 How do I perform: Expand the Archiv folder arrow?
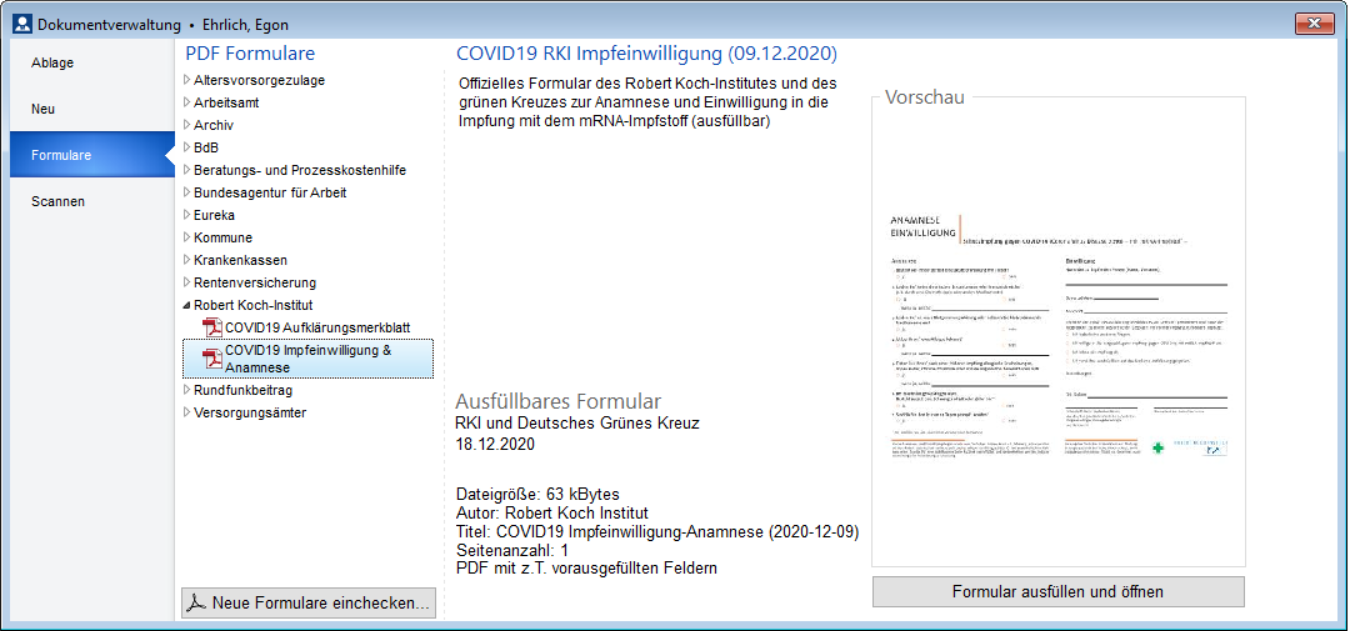[x=187, y=125]
